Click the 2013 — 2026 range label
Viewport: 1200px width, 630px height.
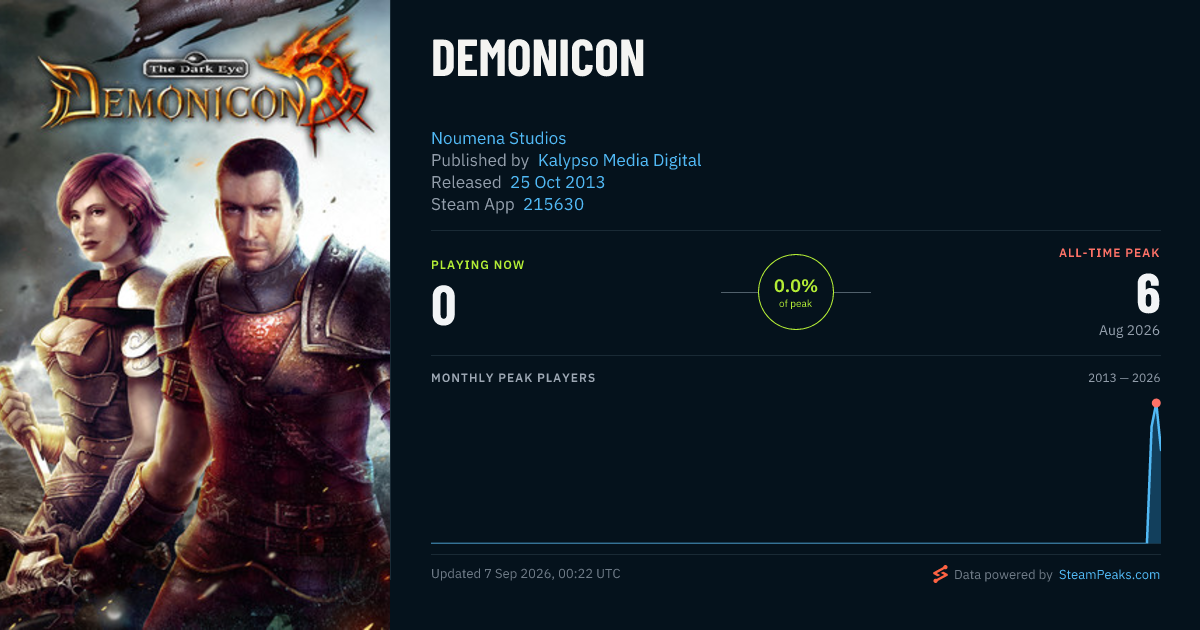click(x=1124, y=378)
